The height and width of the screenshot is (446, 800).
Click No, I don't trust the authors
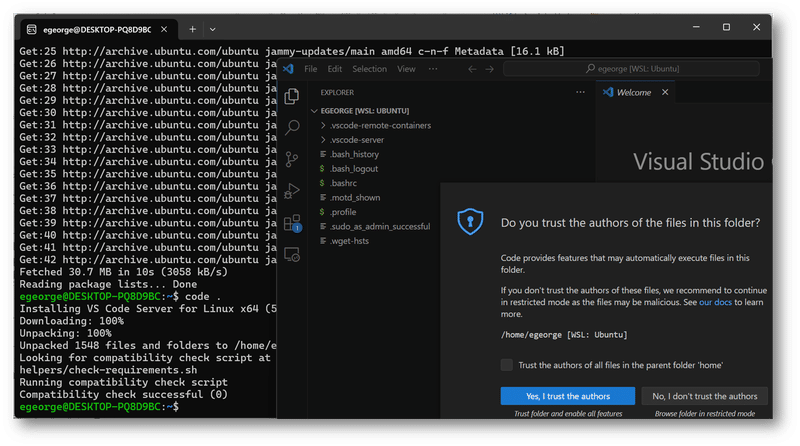705,396
